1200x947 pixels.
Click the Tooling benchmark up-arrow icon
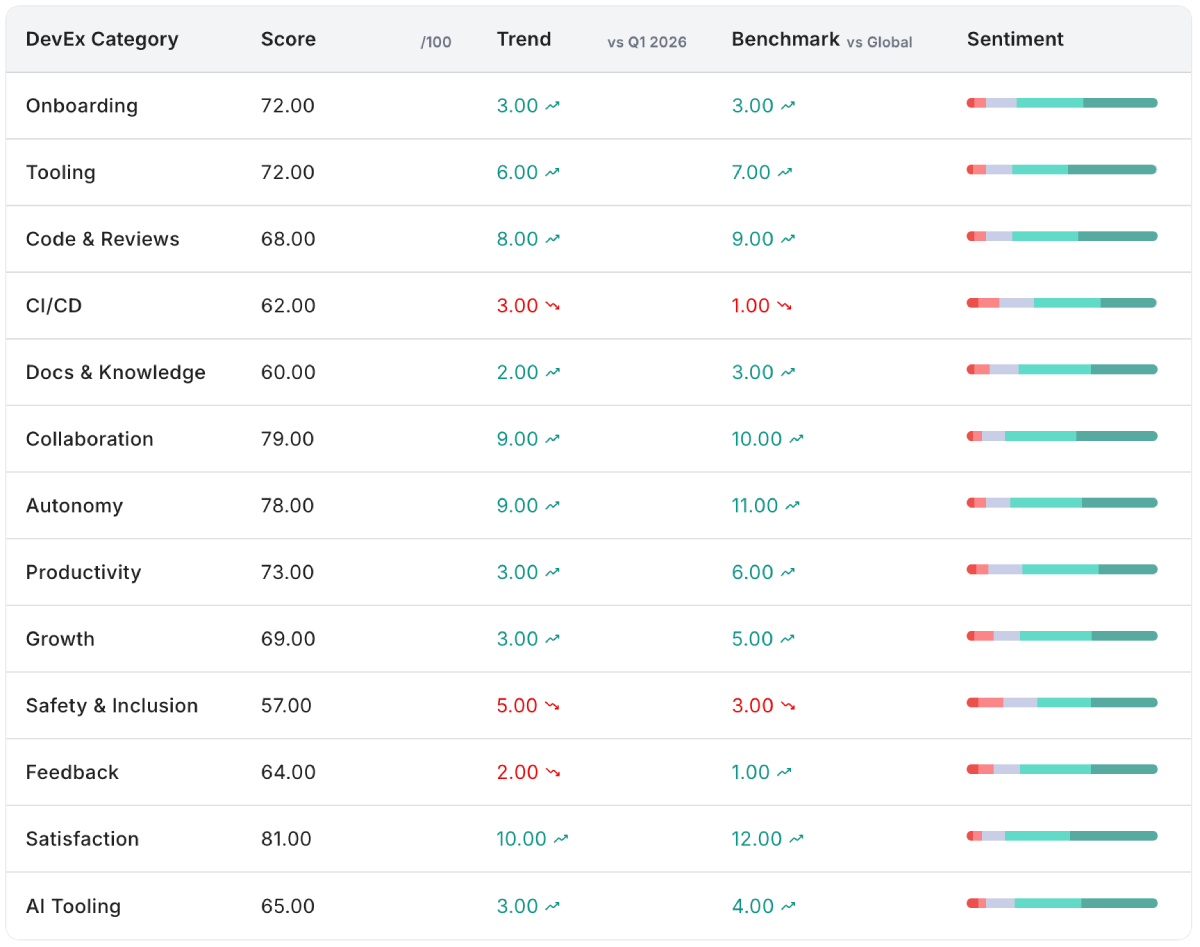click(x=785, y=172)
